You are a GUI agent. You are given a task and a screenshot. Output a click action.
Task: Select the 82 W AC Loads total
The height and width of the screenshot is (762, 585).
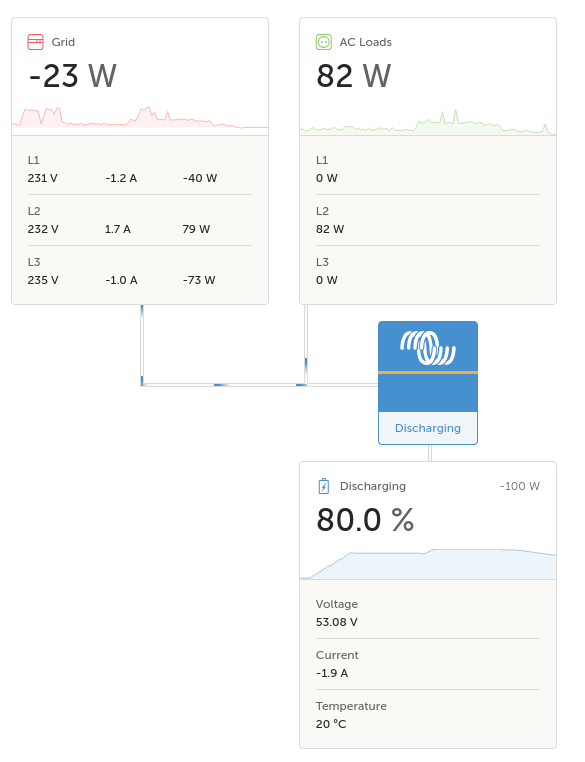[x=354, y=76]
